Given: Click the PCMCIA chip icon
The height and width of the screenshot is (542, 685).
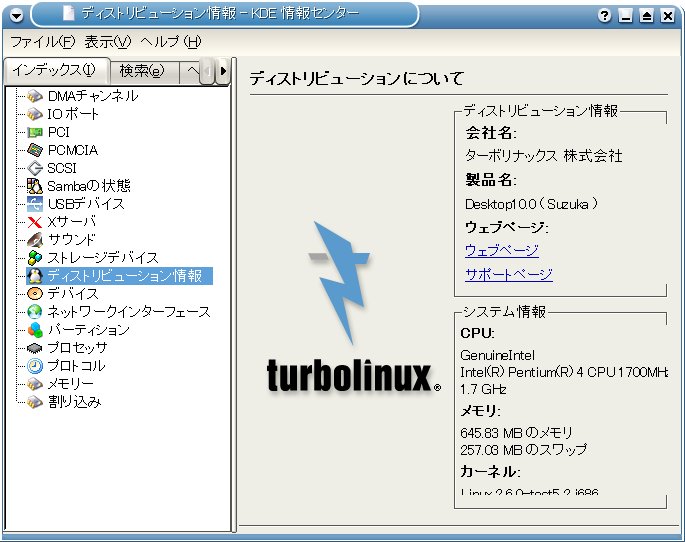Looking at the screenshot, I should (x=35, y=150).
